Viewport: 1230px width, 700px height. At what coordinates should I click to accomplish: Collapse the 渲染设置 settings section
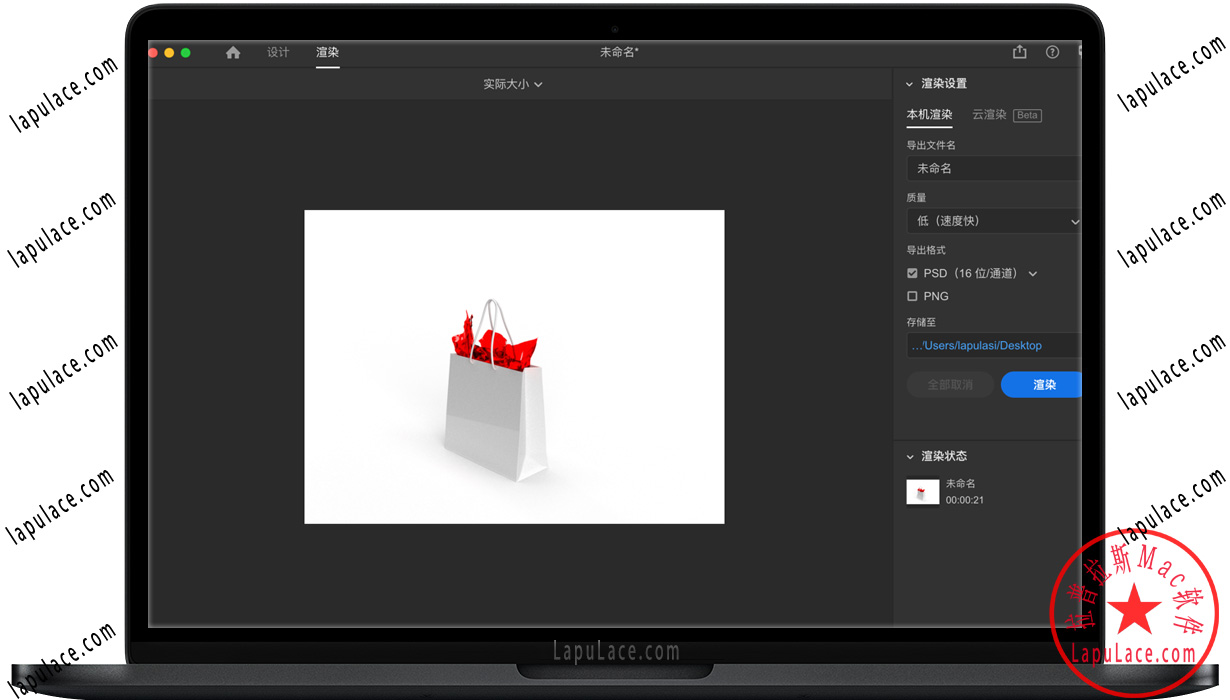point(909,84)
